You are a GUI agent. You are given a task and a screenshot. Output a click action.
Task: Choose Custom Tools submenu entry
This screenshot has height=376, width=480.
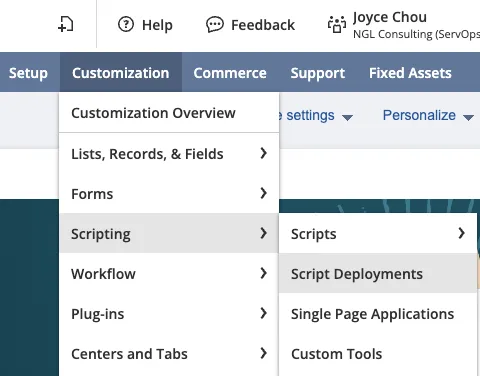click(x=378, y=353)
